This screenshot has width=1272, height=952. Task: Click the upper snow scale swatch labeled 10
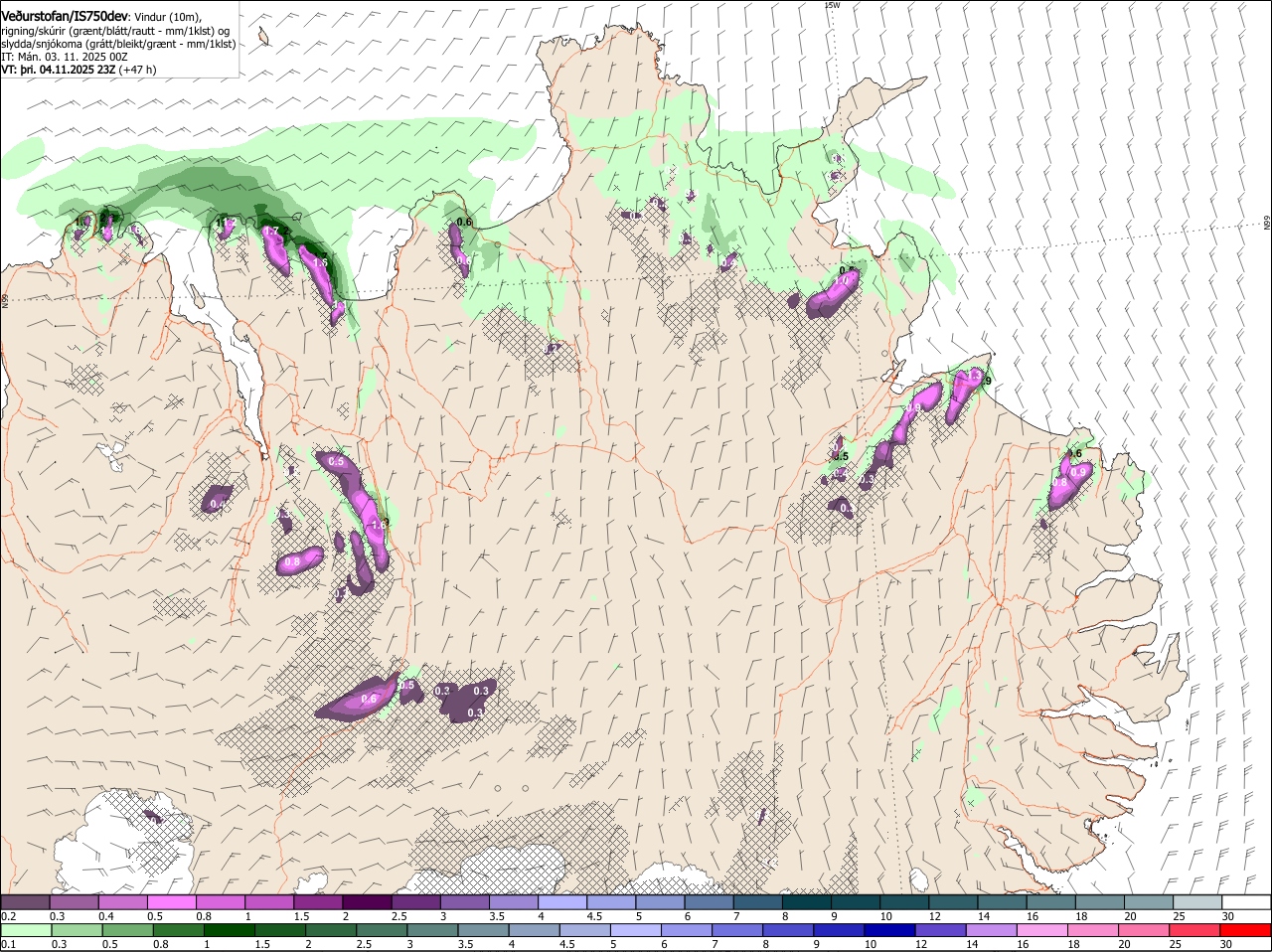click(904, 902)
